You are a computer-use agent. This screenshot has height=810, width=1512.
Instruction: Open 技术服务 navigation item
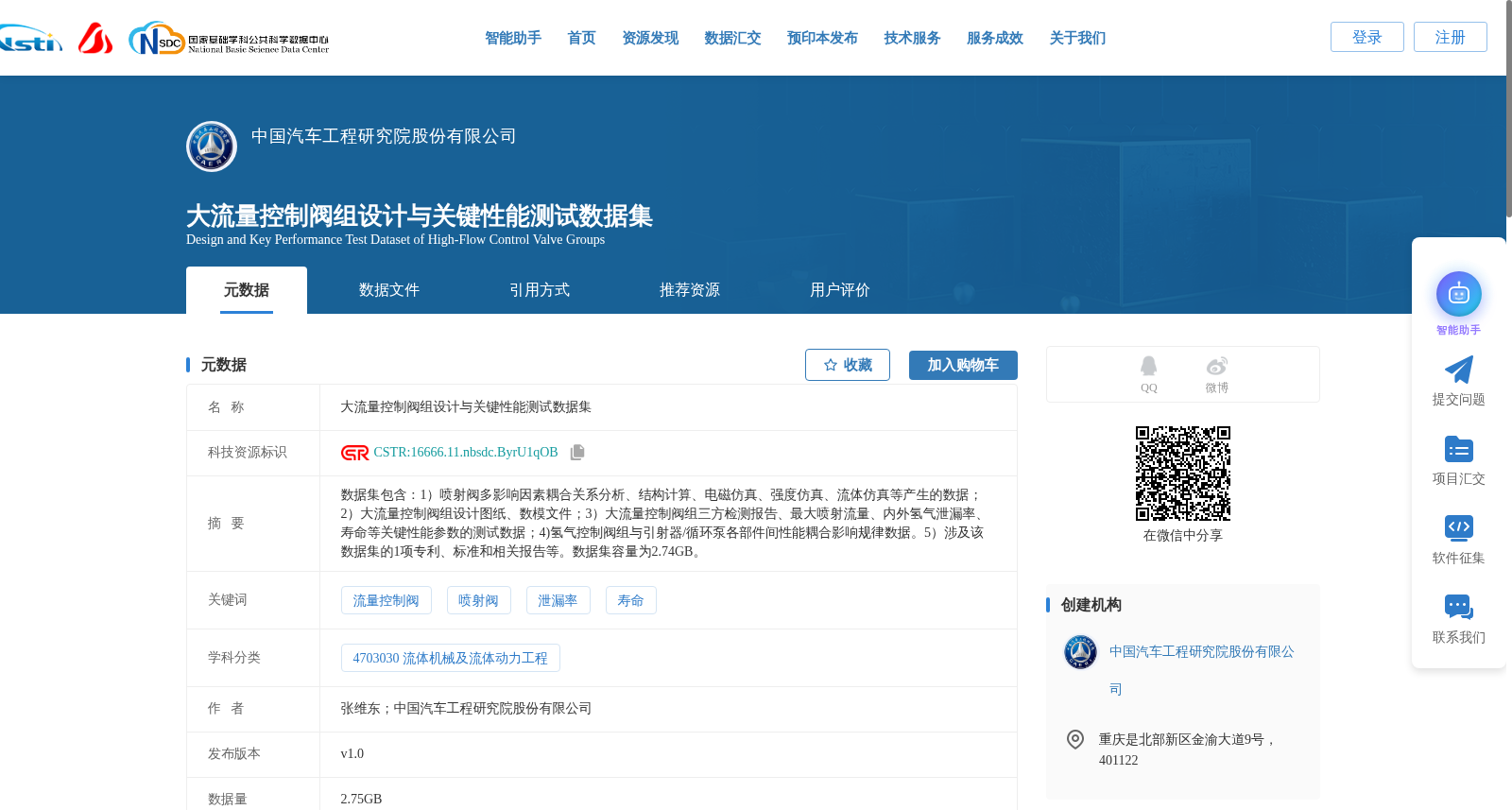pyautogui.click(x=913, y=38)
